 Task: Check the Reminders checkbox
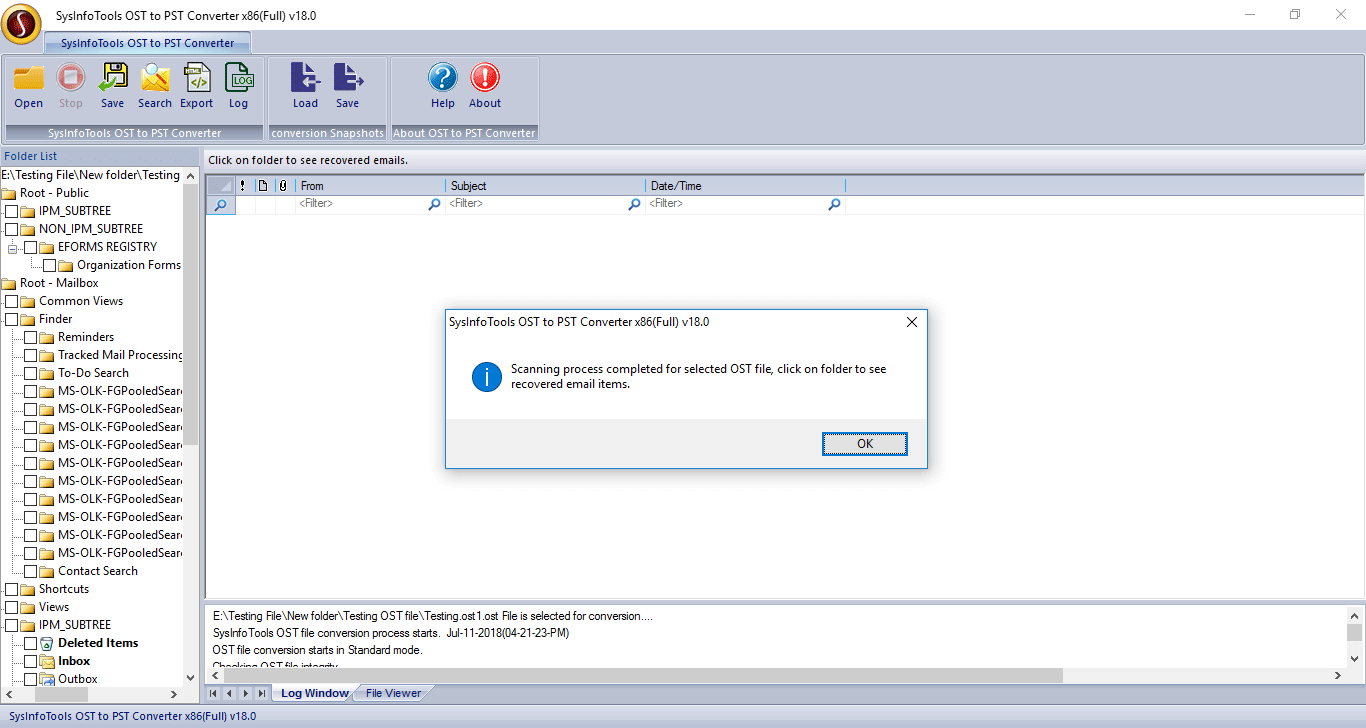[30, 337]
